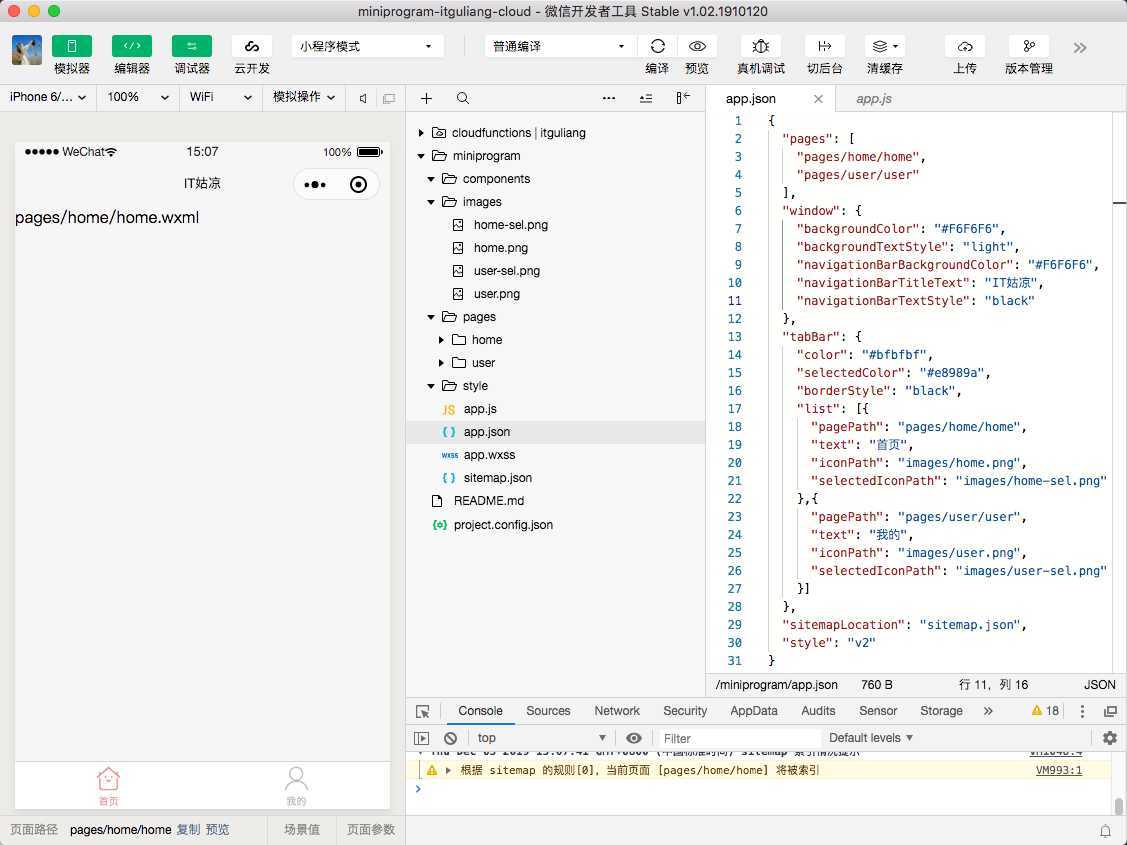Viewport: 1127px width, 845px height.
Task: Open the simulate operations dropdown
Action: [304, 97]
